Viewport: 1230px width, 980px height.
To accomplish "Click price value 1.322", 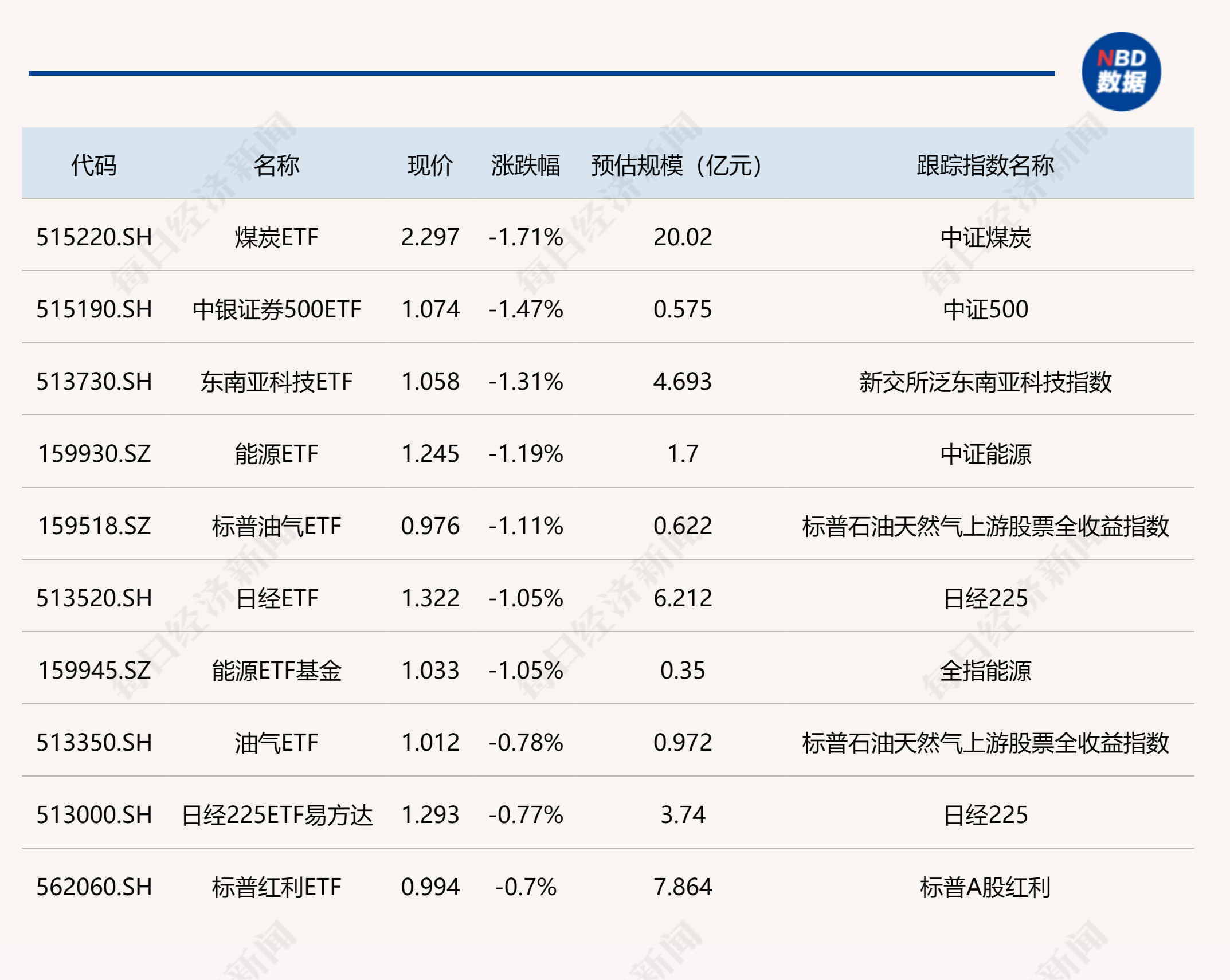I will tap(430, 598).
